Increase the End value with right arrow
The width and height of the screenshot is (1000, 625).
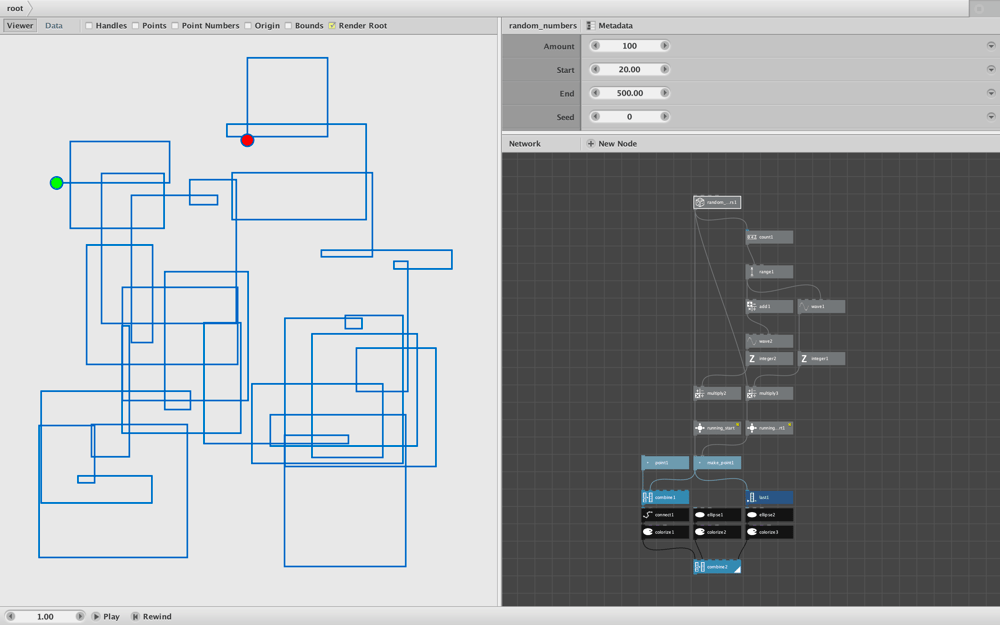pos(665,93)
